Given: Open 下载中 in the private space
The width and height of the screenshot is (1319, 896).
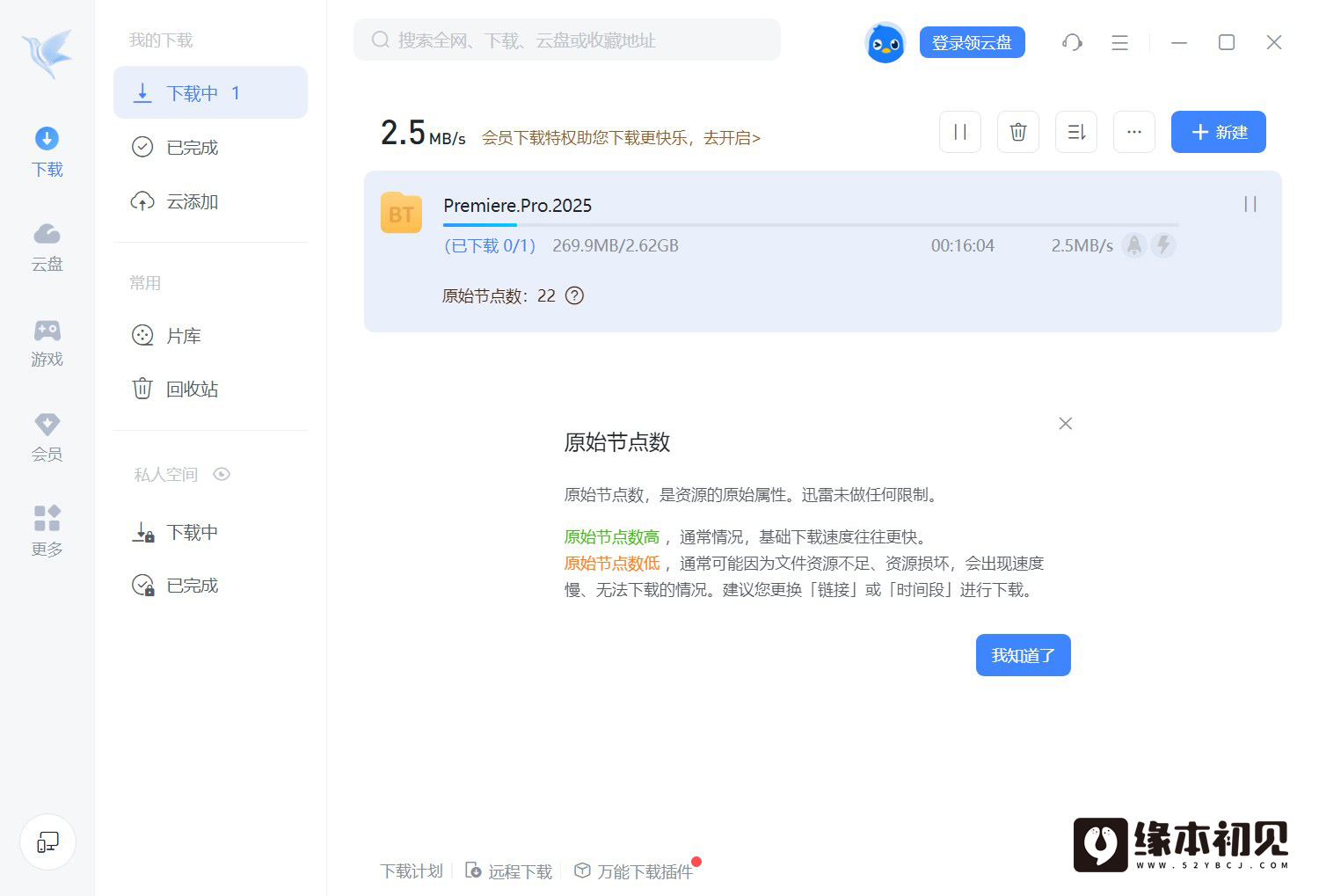Looking at the screenshot, I should (210, 532).
